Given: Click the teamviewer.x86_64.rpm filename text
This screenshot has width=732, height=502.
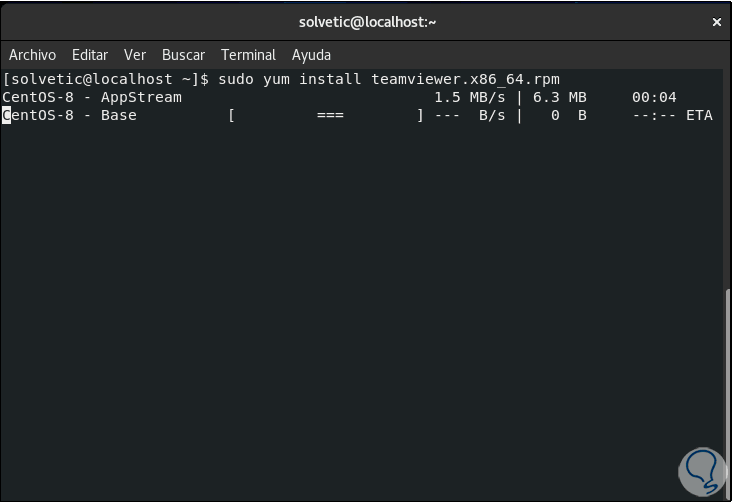Looking at the screenshot, I should point(465,79).
